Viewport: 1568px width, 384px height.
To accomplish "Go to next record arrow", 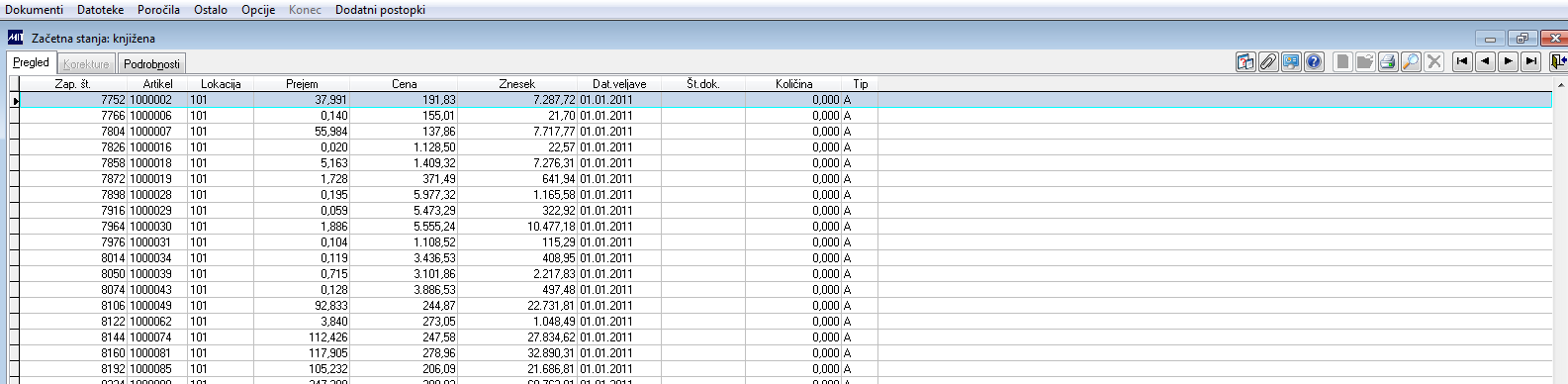I will tap(1508, 62).
